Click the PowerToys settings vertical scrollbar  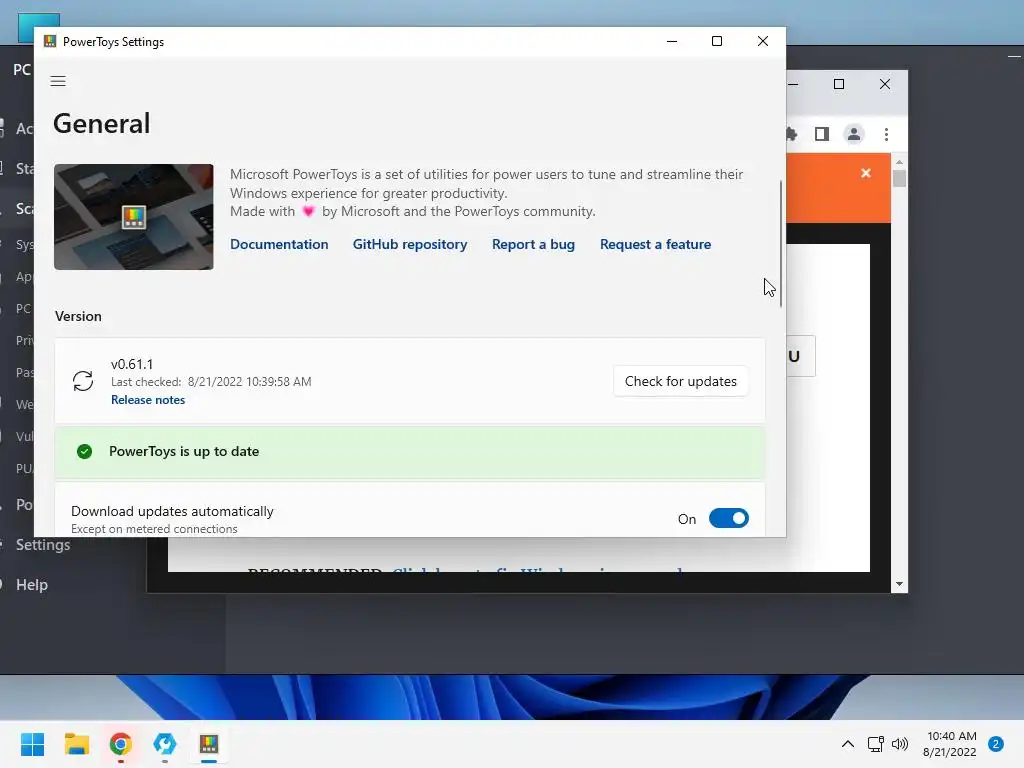click(x=780, y=244)
